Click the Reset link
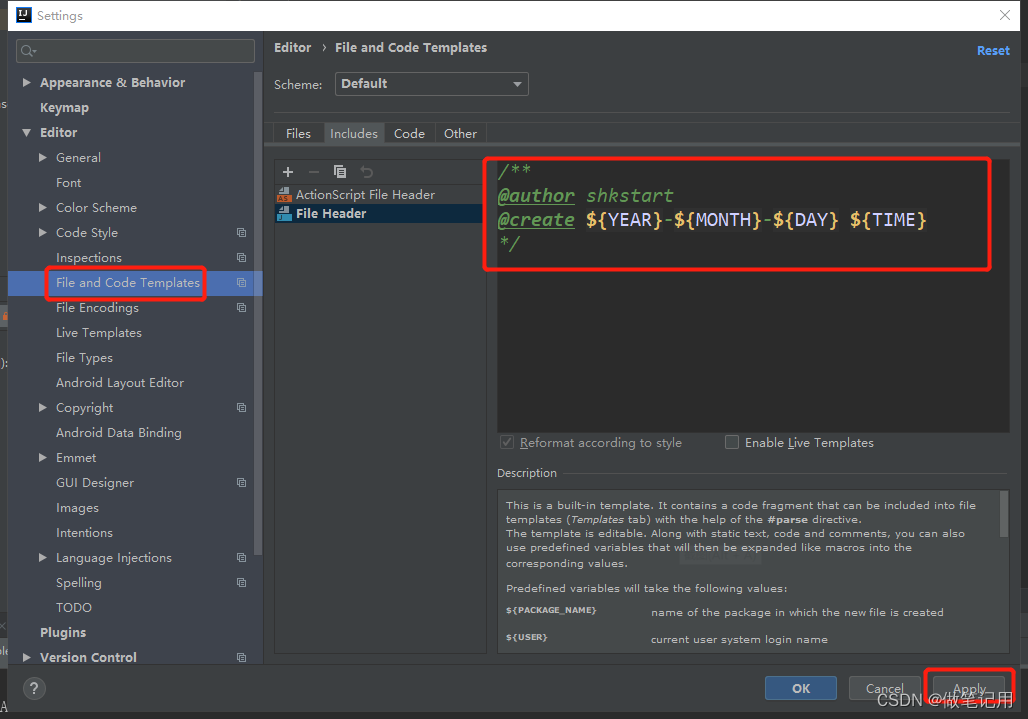This screenshot has height=719, width=1028. coord(992,50)
